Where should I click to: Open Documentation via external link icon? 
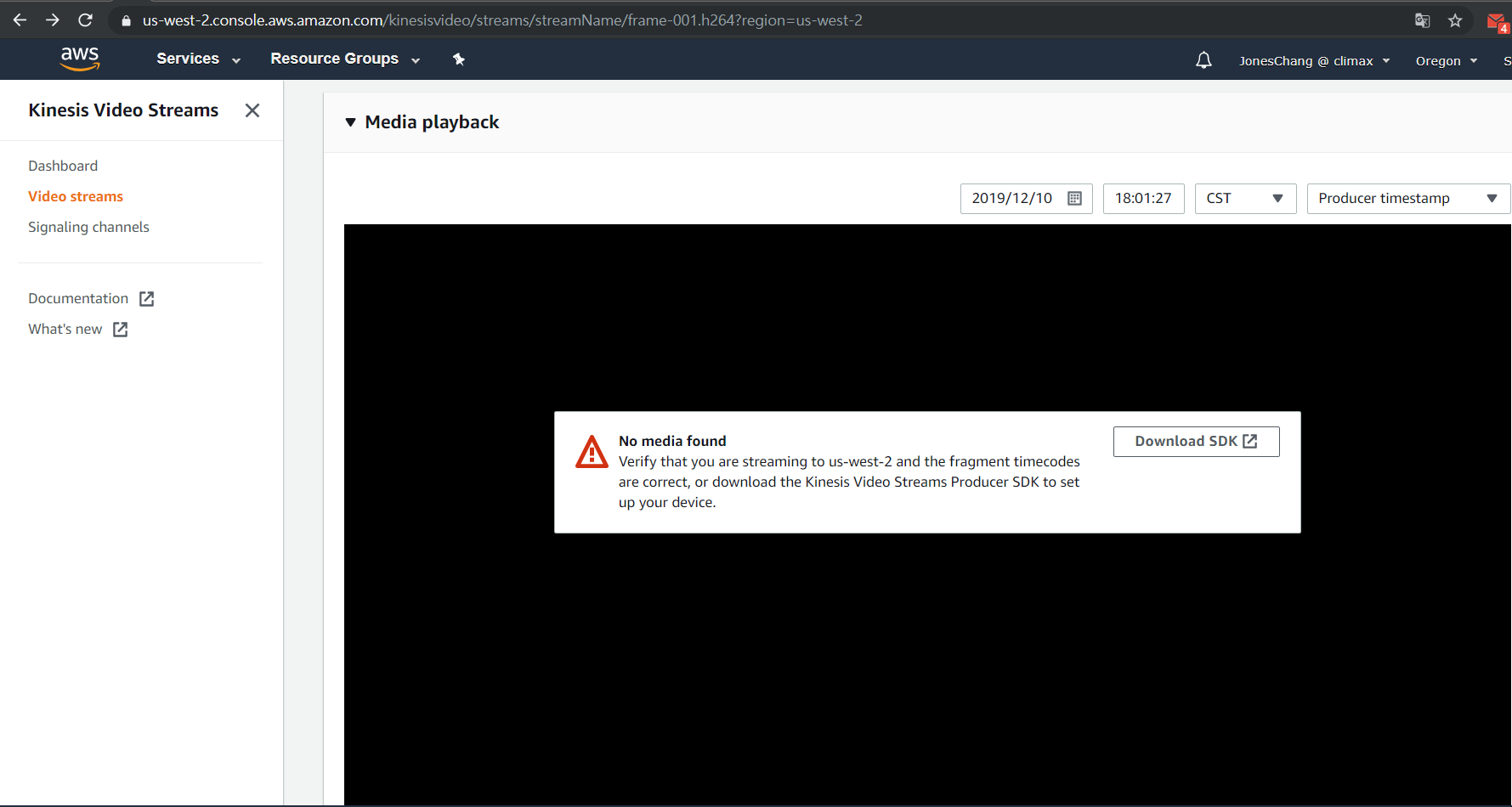[146, 298]
